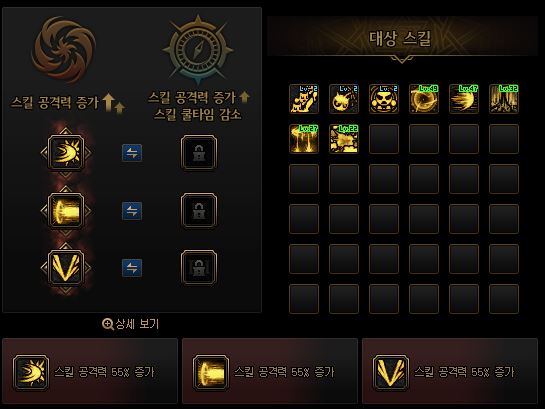Toggle swap arrows beside golden beam skill
This screenshot has height=409, width=545.
[132, 211]
